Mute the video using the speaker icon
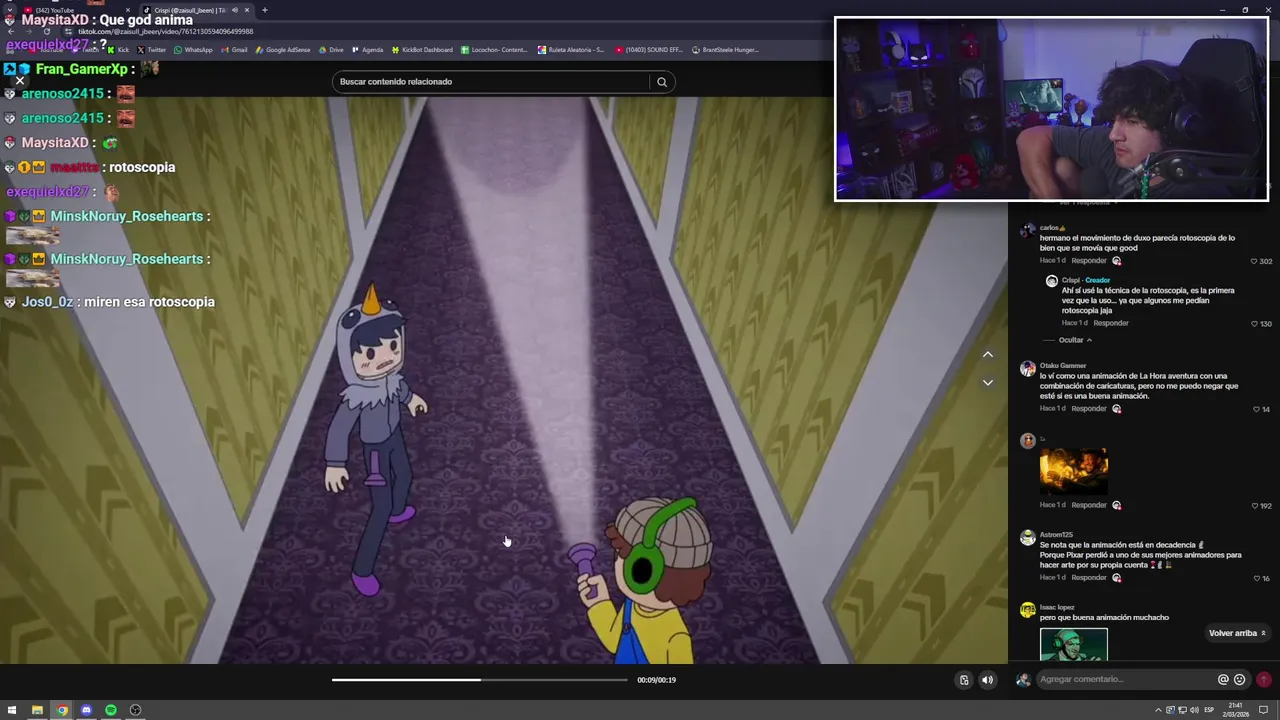 [987, 680]
